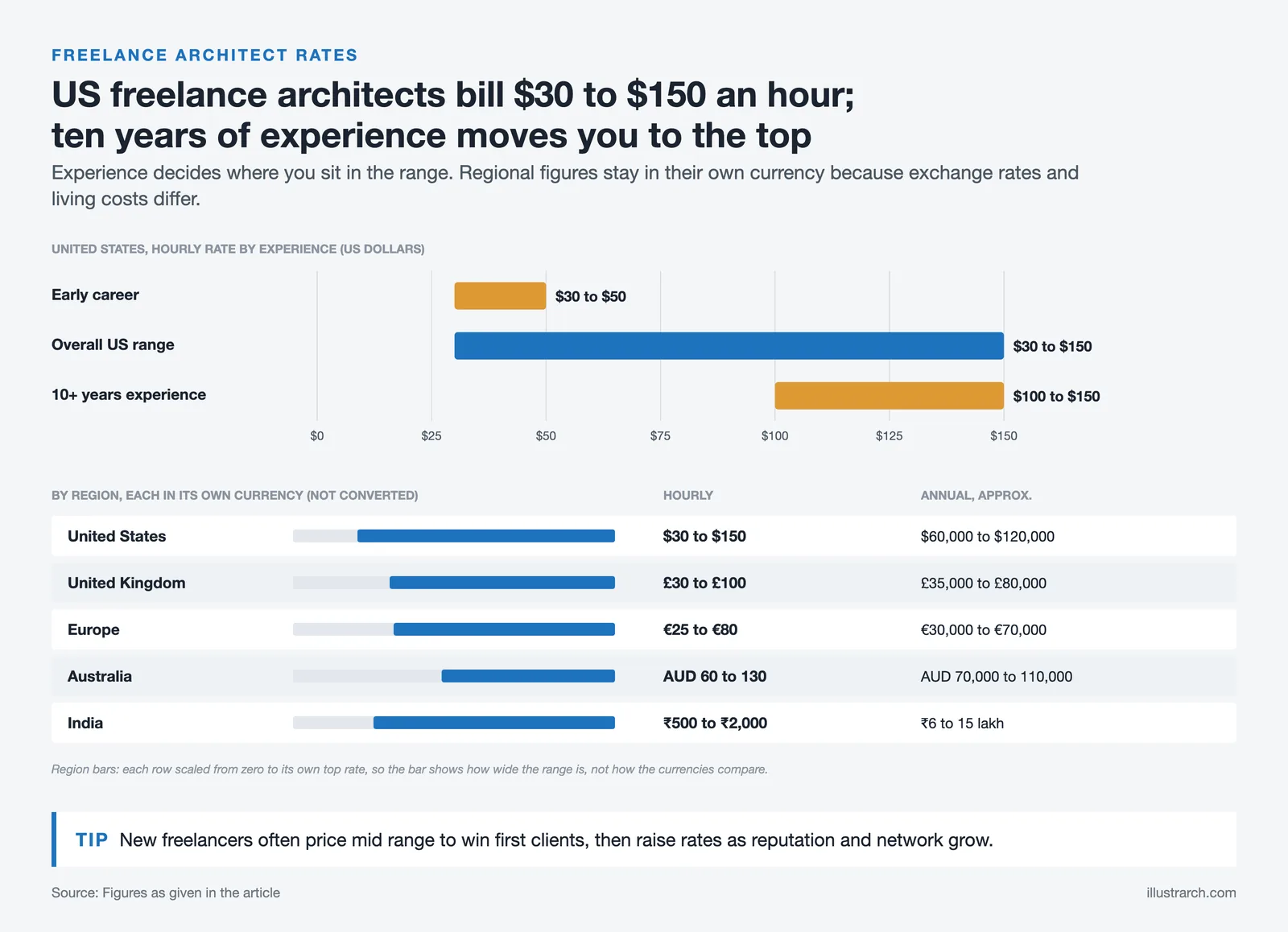Image resolution: width=1288 pixels, height=932 pixels.
Task: Click the 'HOURLY' column header
Action: click(x=688, y=495)
